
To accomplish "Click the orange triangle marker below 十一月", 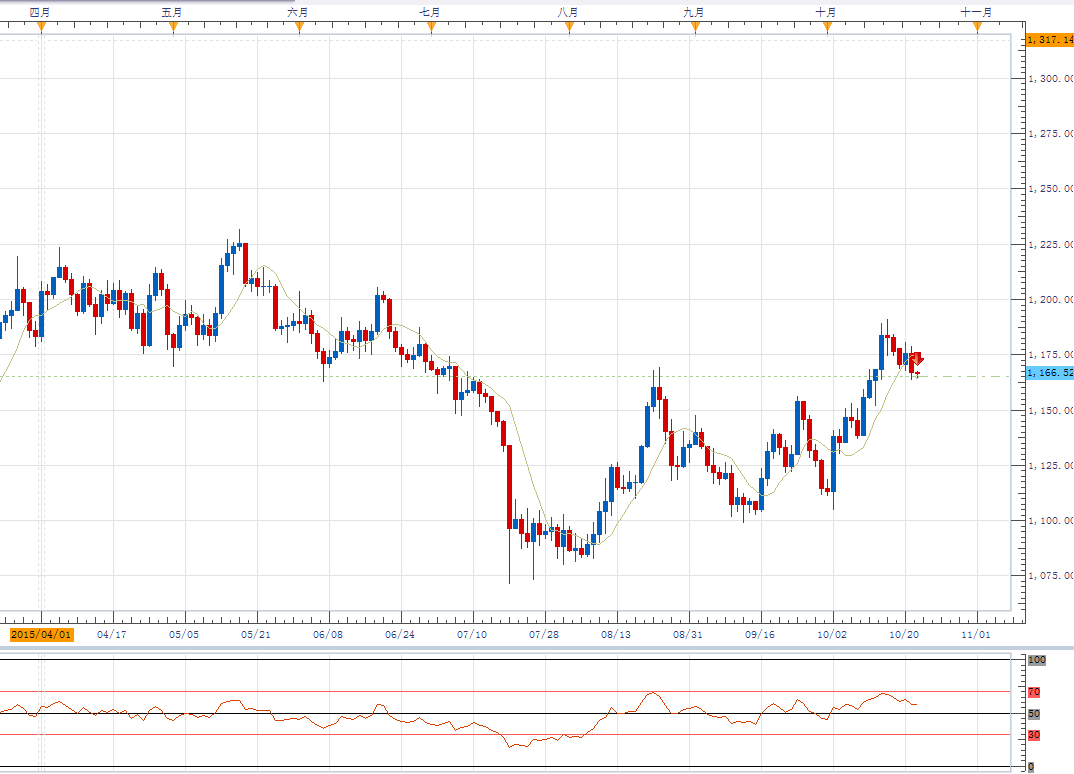I will tap(977, 27).
